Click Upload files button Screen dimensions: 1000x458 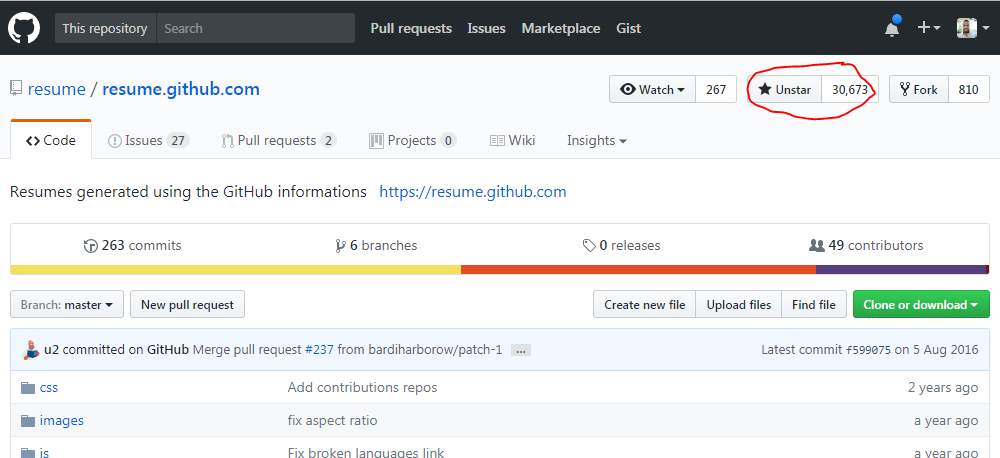click(x=739, y=304)
